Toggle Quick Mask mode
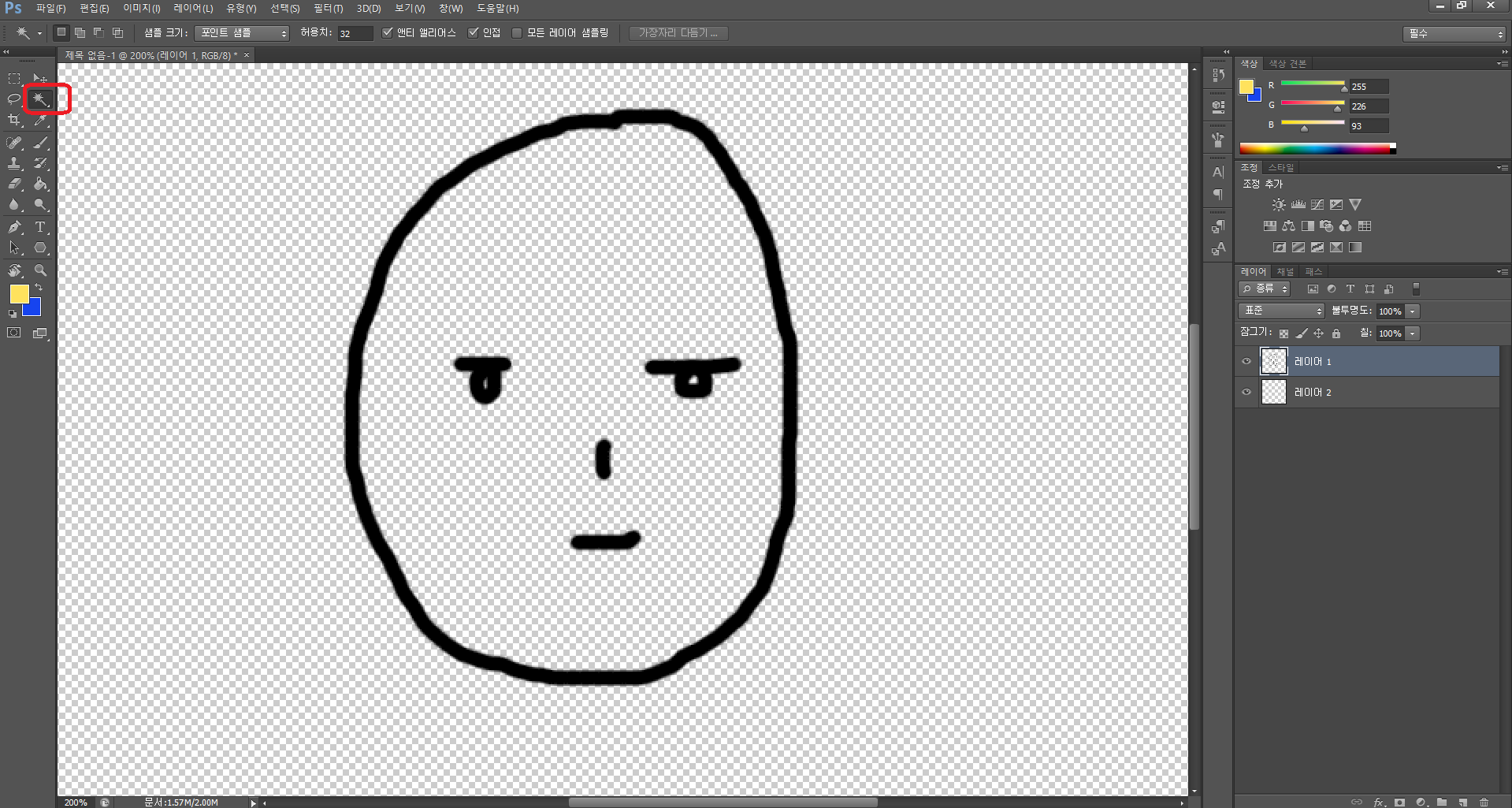Viewport: 1512px width, 808px height. pos(14,333)
